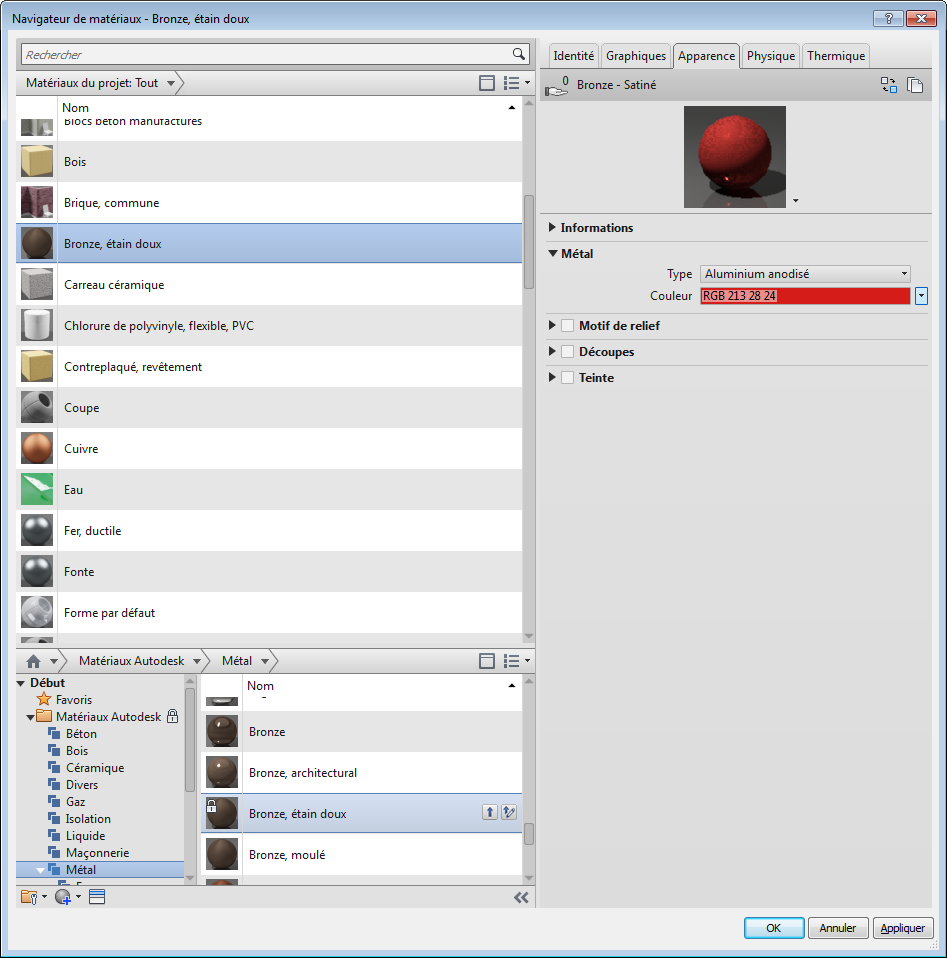Click the search magnifier icon
This screenshot has width=947, height=958.
click(x=518, y=54)
